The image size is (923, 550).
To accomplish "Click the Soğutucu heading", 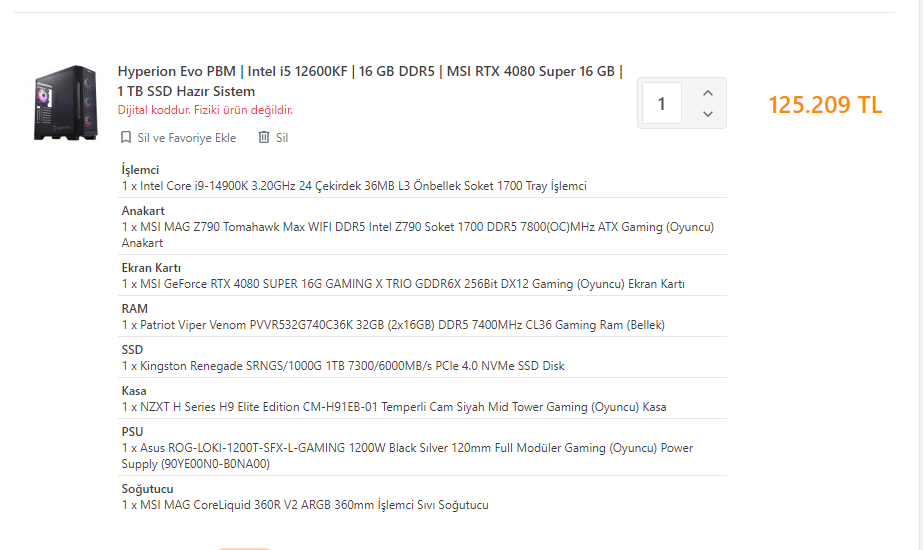I will (x=147, y=489).
